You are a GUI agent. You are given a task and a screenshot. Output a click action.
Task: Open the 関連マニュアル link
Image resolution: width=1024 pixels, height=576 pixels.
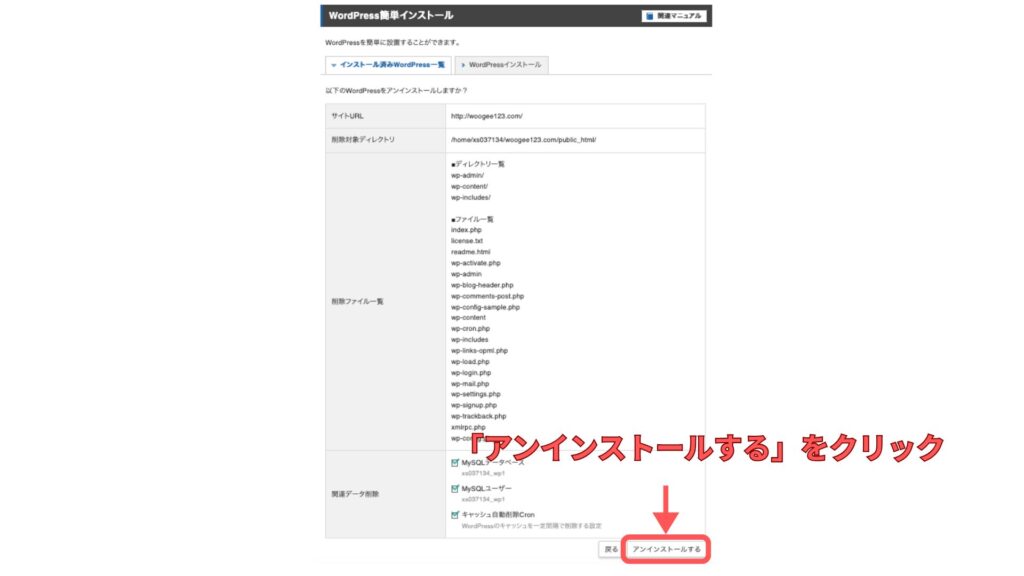tap(673, 16)
